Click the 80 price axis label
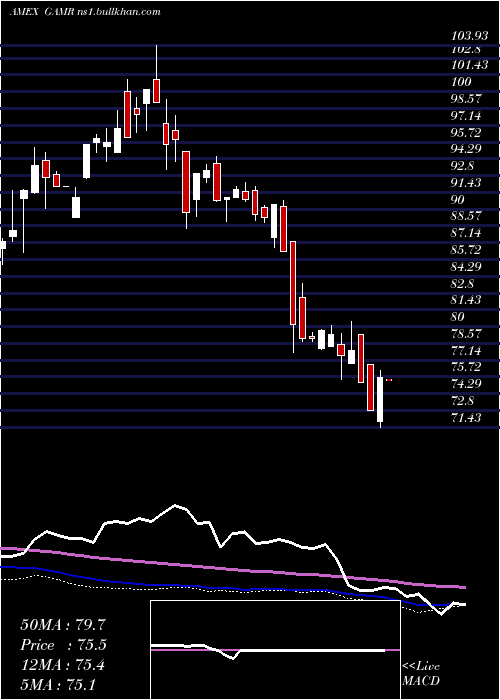 click(458, 317)
